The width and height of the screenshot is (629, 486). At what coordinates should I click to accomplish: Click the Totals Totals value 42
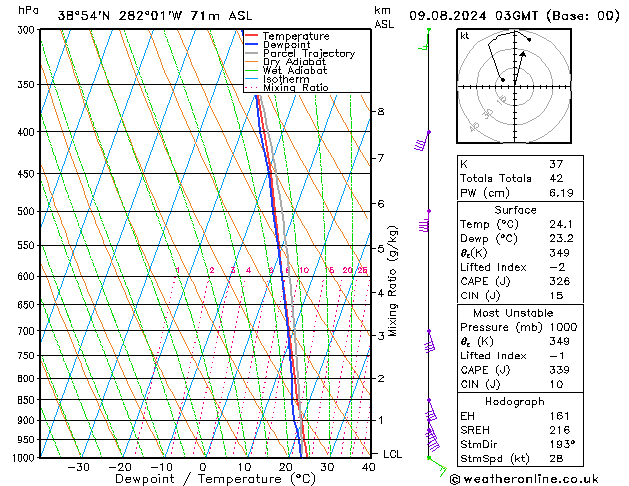pyautogui.click(x=556, y=178)
